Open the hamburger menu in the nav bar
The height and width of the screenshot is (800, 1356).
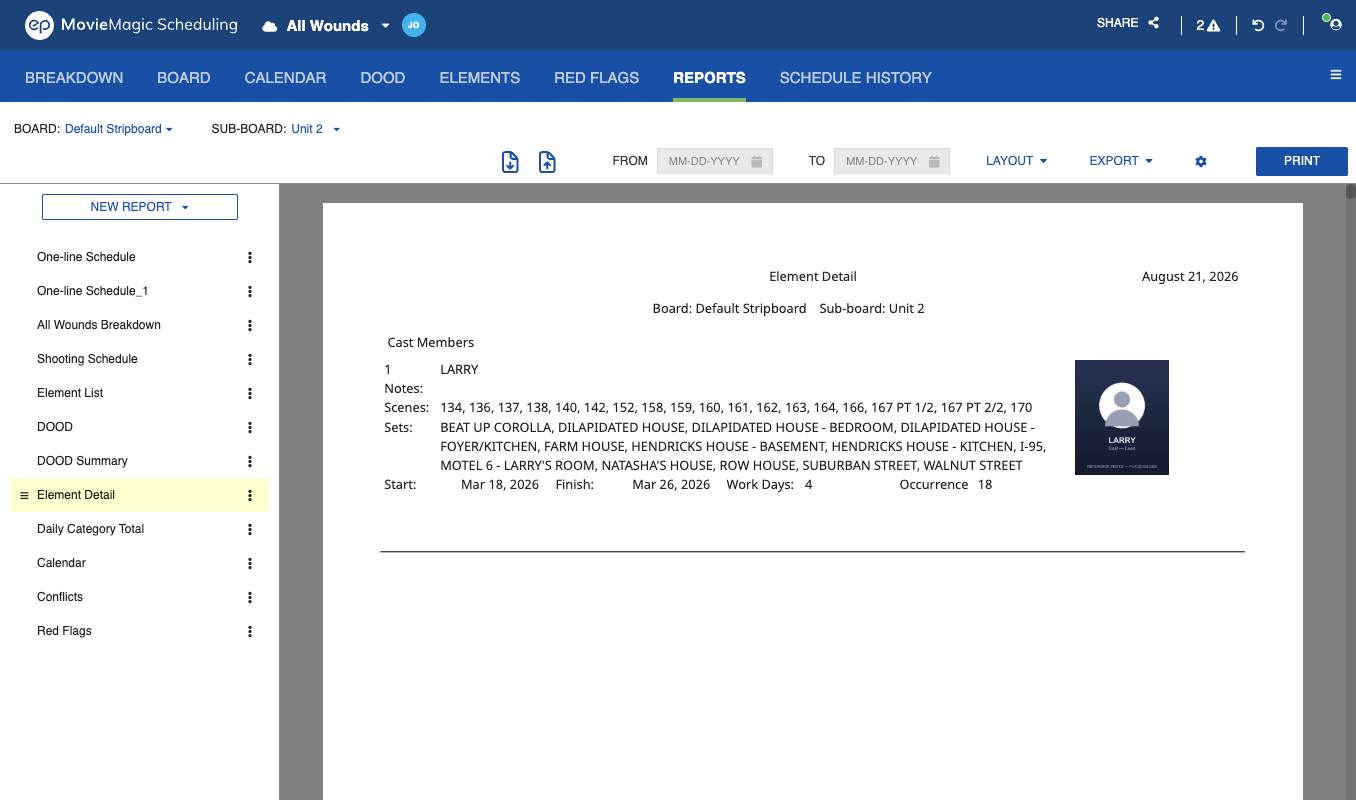[1336, 75]
